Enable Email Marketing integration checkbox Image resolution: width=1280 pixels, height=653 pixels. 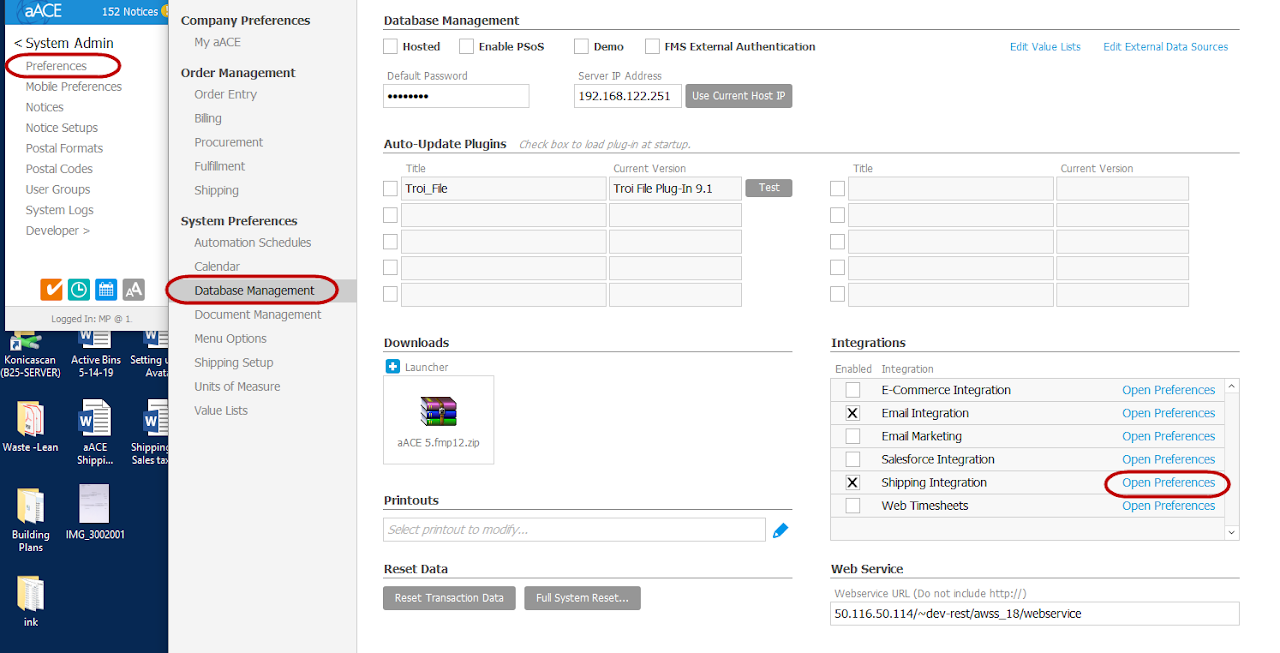853,436
